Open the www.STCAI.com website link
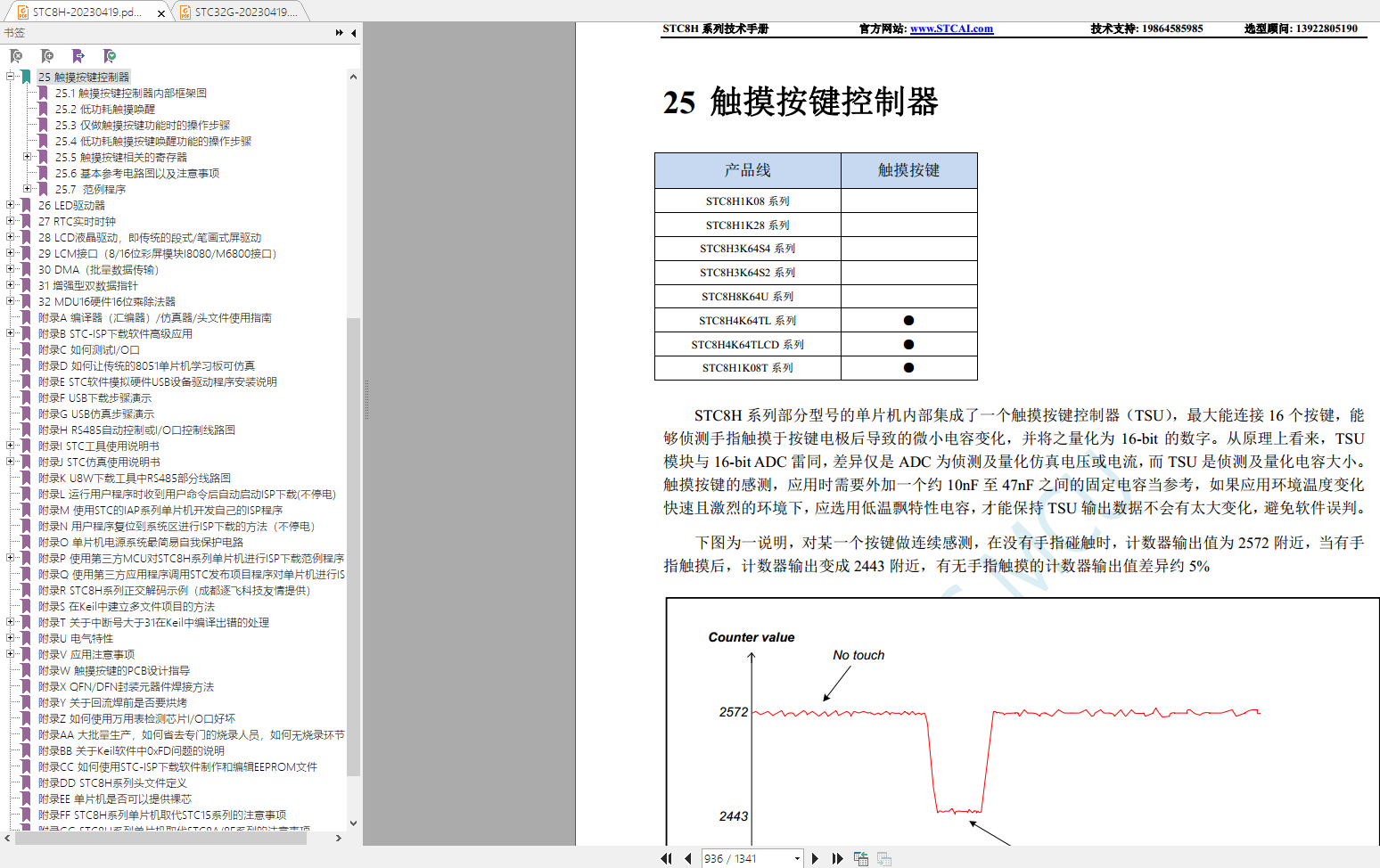The height and width of the screenshot is (868, 1380). [x=951, y=29]
